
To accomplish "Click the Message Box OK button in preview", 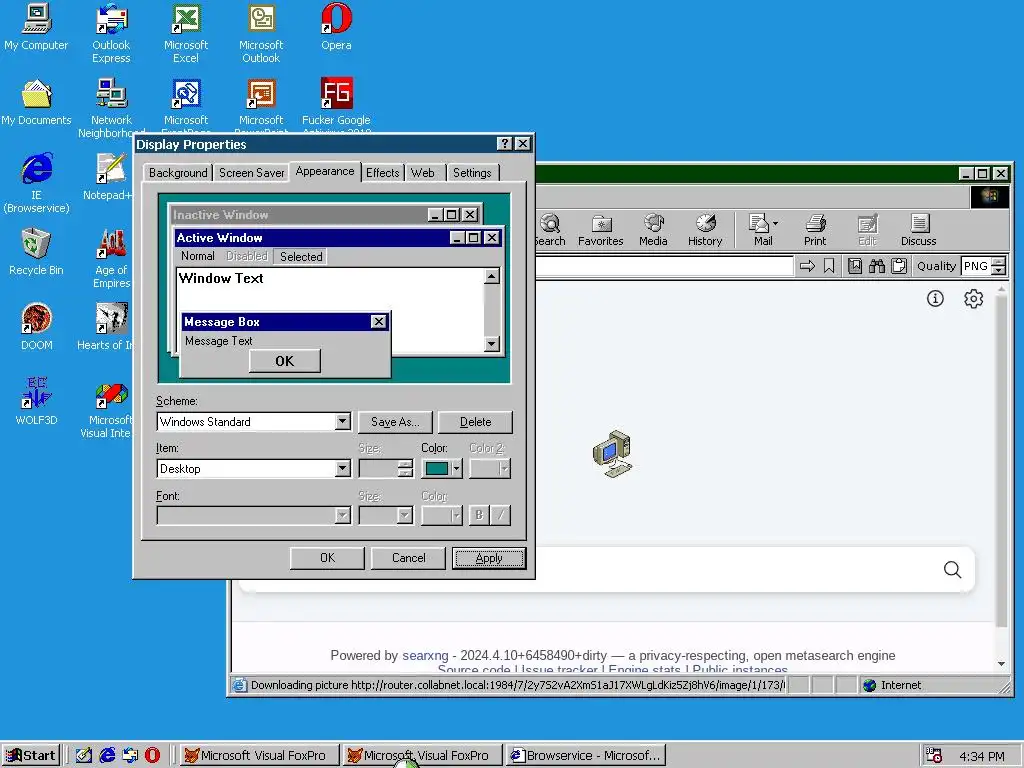I will click(285, 361).
